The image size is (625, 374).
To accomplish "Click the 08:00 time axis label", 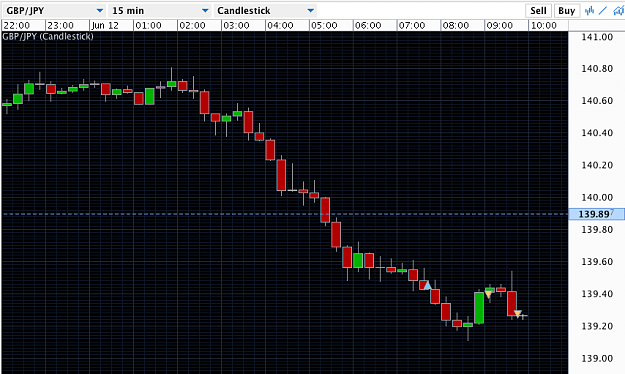I will 456,26.
